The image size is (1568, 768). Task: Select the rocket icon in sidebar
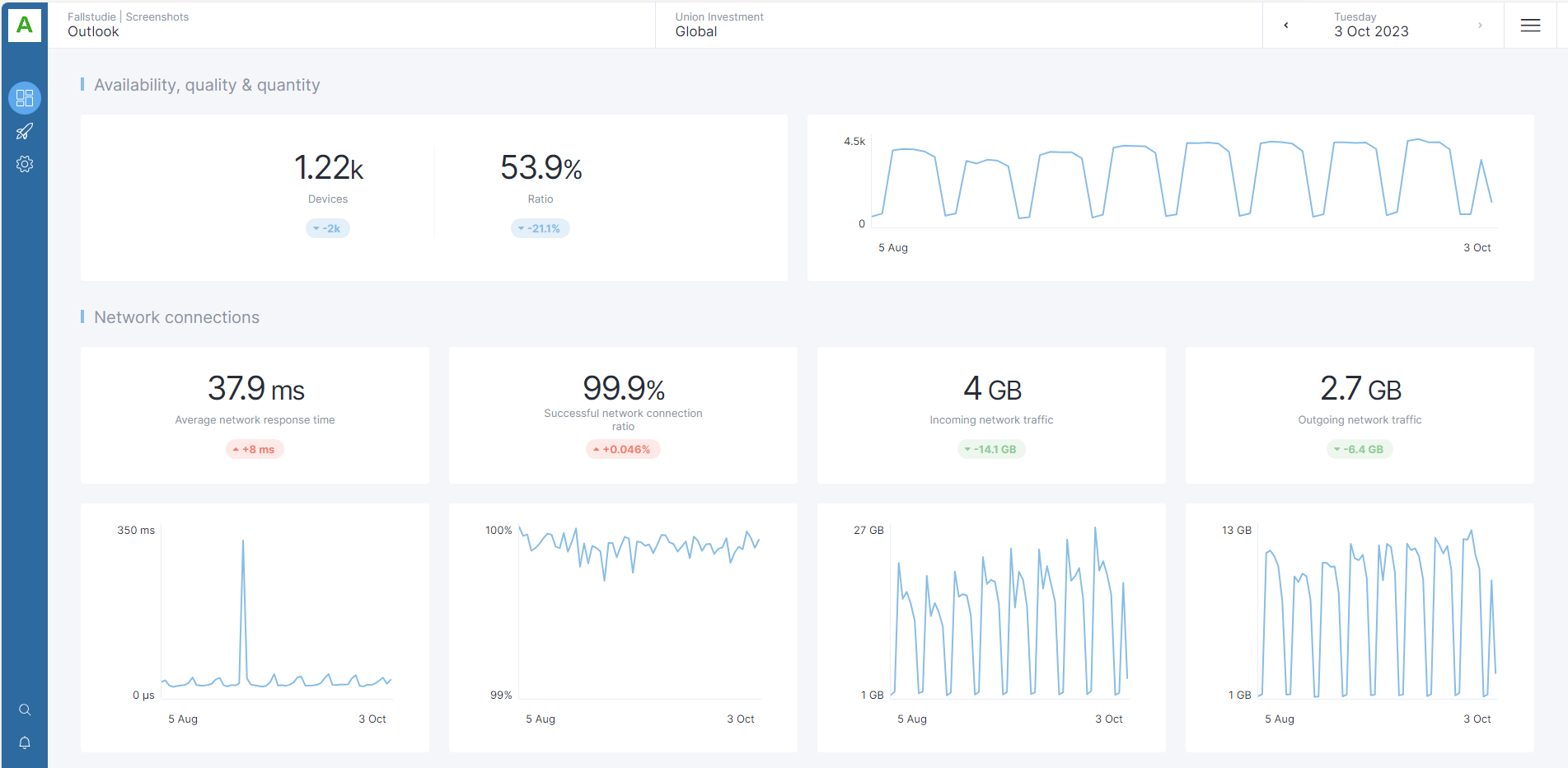(x=25, y=132)
